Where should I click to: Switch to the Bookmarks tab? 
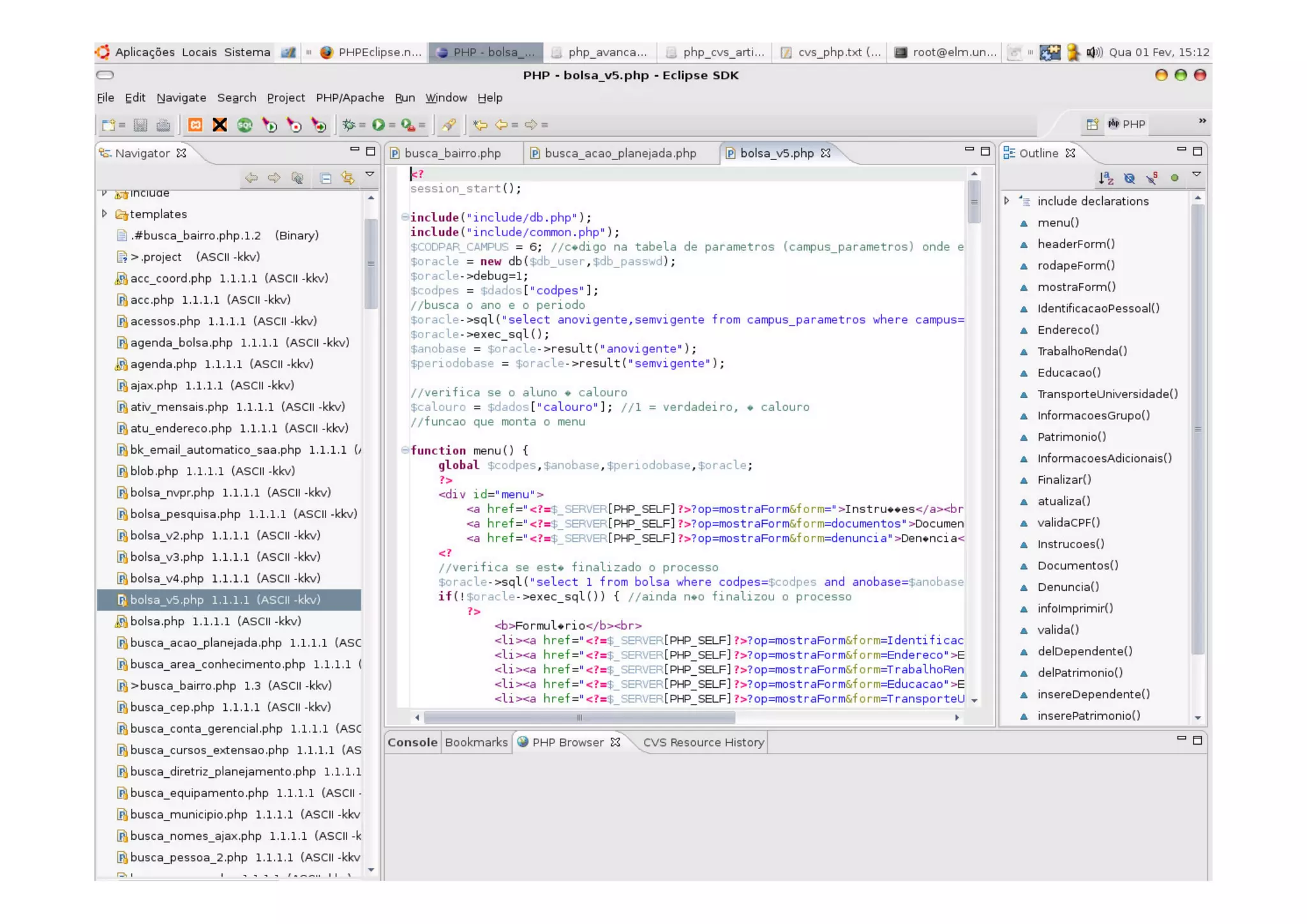tap(476, 742)
